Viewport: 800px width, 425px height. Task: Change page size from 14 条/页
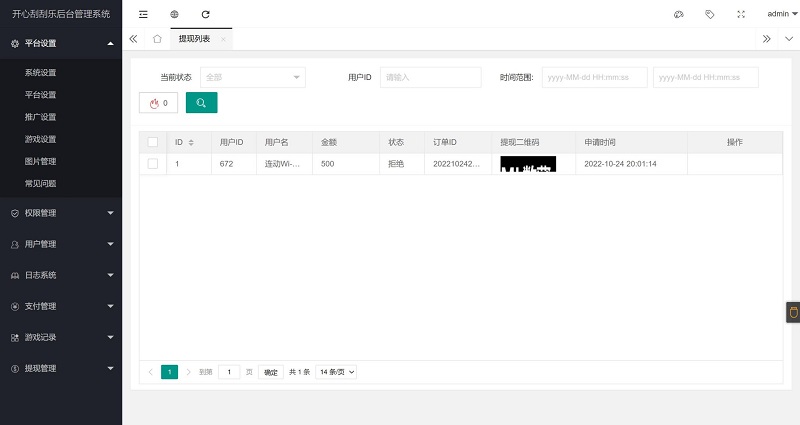click(337, 372)
